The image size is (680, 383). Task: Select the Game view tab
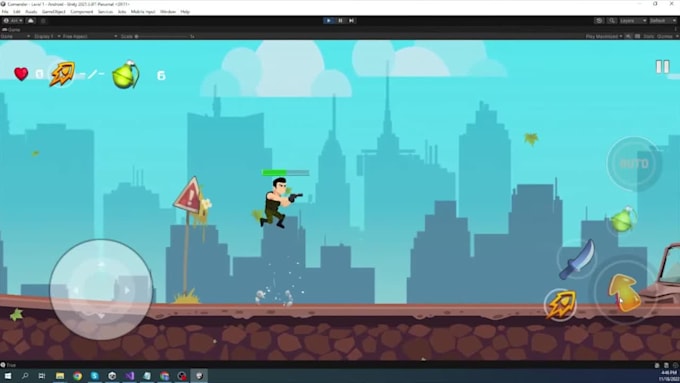[12, 29]
